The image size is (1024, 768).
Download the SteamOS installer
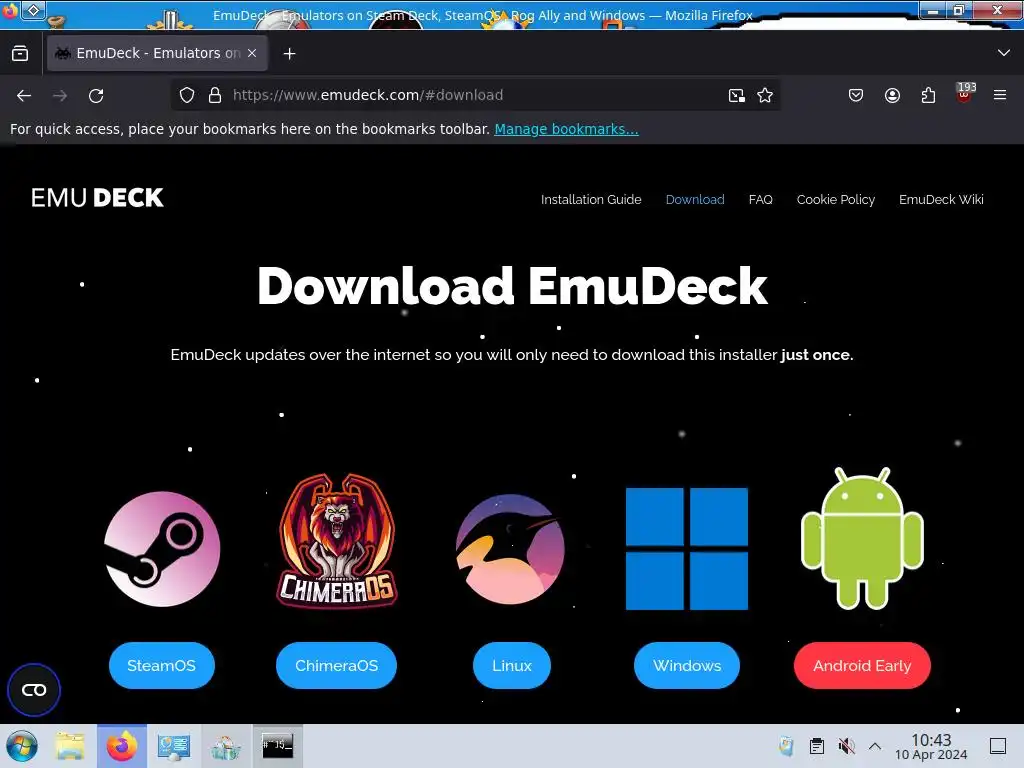(x=161, y=665)
